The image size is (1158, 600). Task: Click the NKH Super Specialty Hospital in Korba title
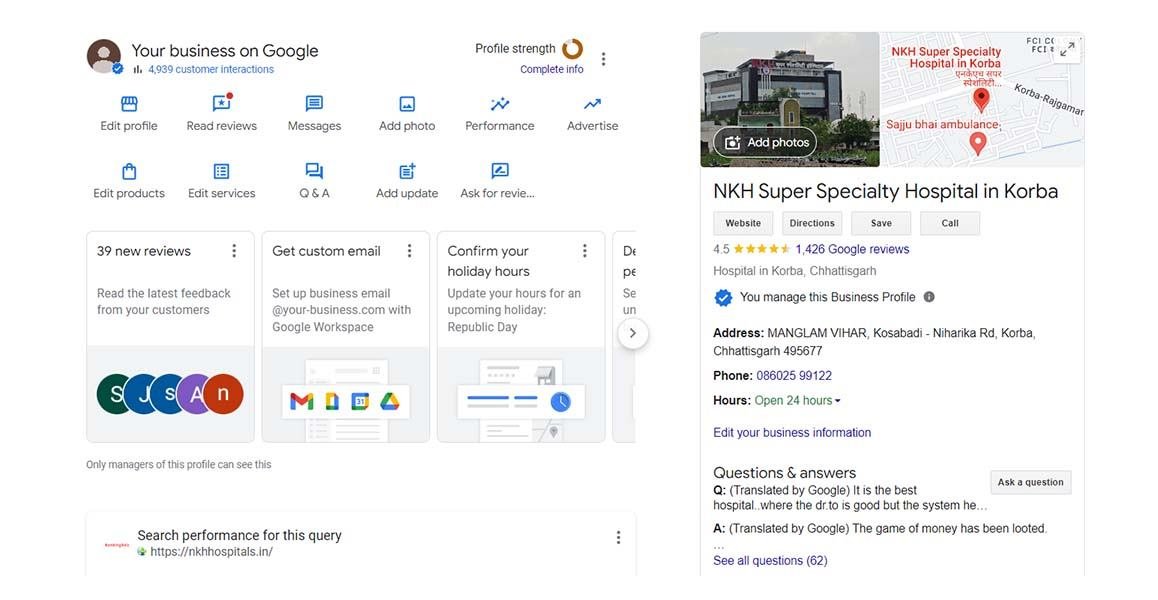pyautogui.click(x=885, y=191)
